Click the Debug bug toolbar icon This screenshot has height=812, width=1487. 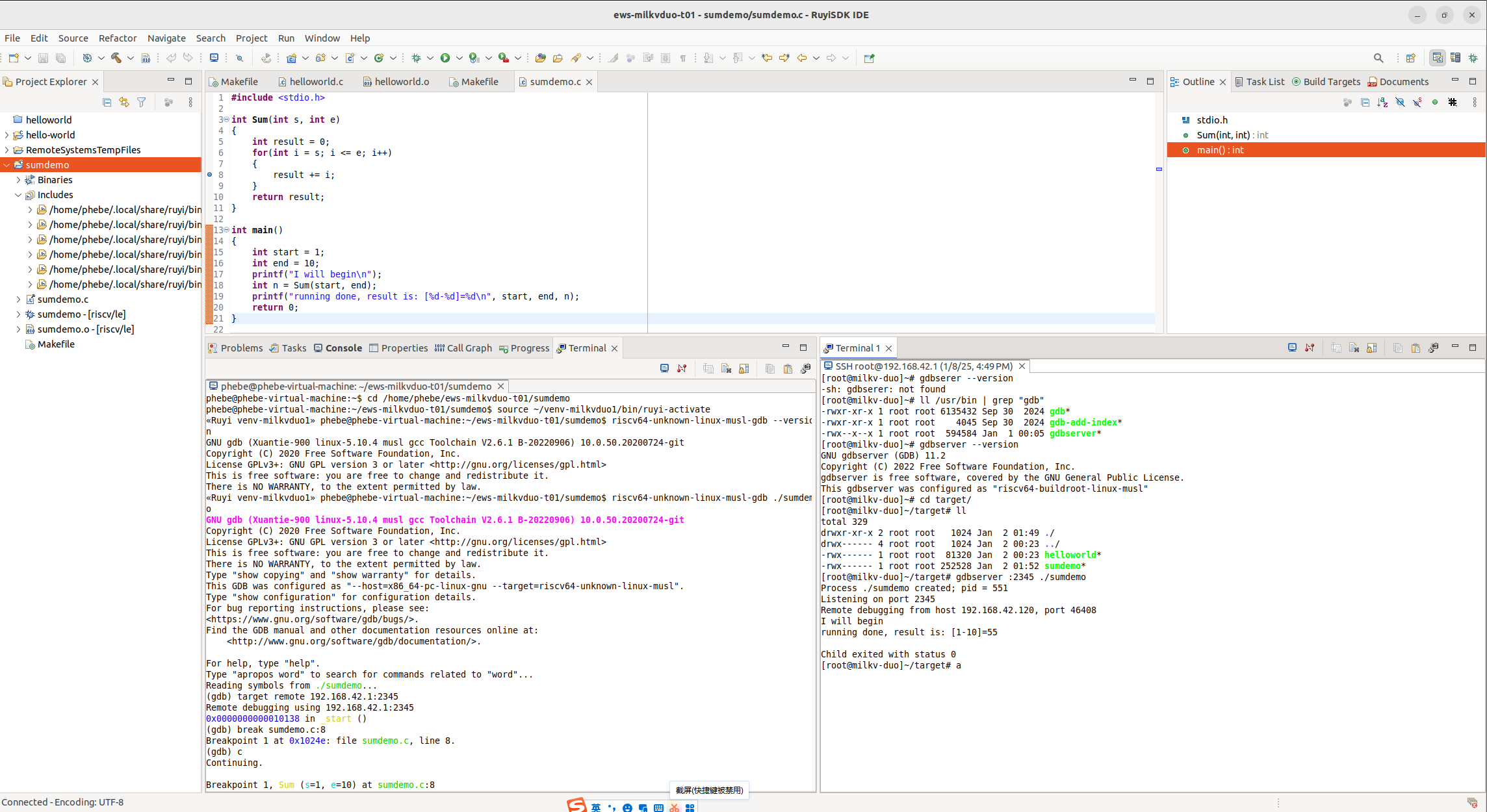click(x=416, y=58)
